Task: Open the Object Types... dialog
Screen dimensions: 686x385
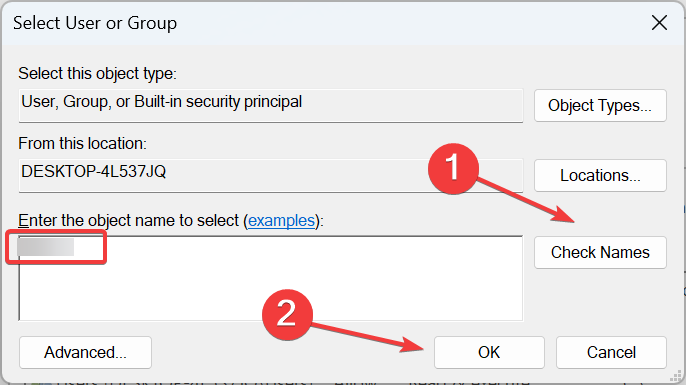Action: click(600, 105)
